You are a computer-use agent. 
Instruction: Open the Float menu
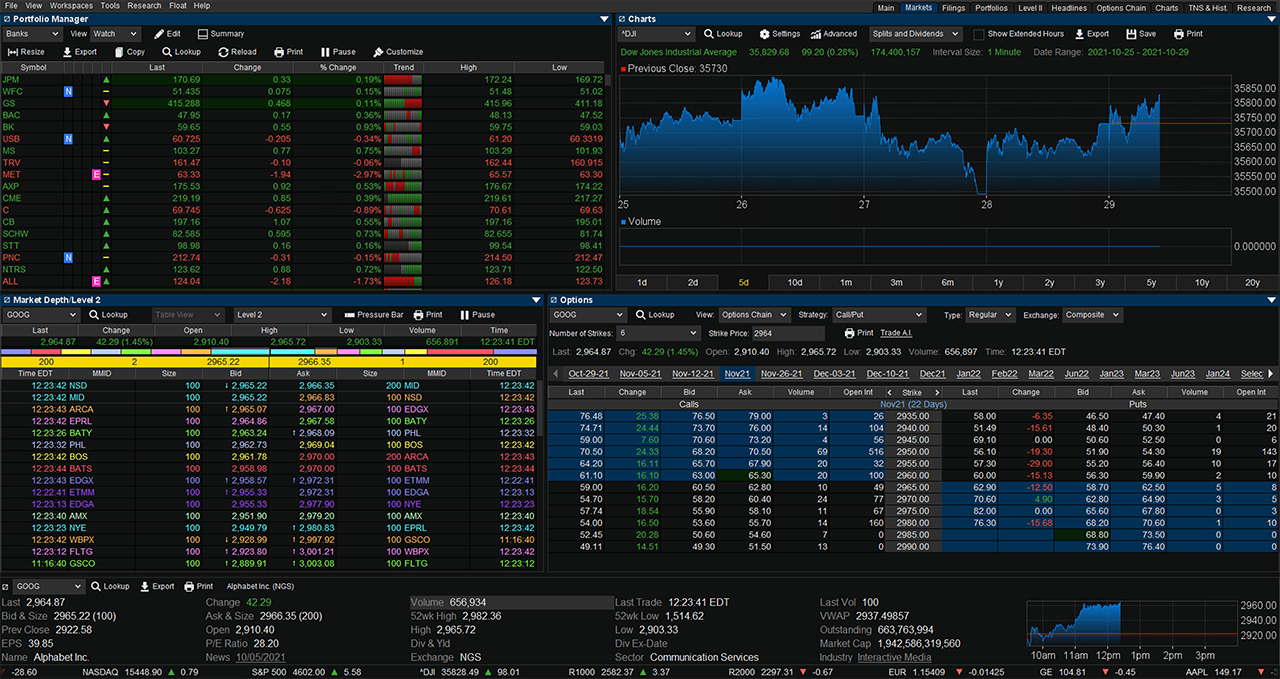pos(177,6)
